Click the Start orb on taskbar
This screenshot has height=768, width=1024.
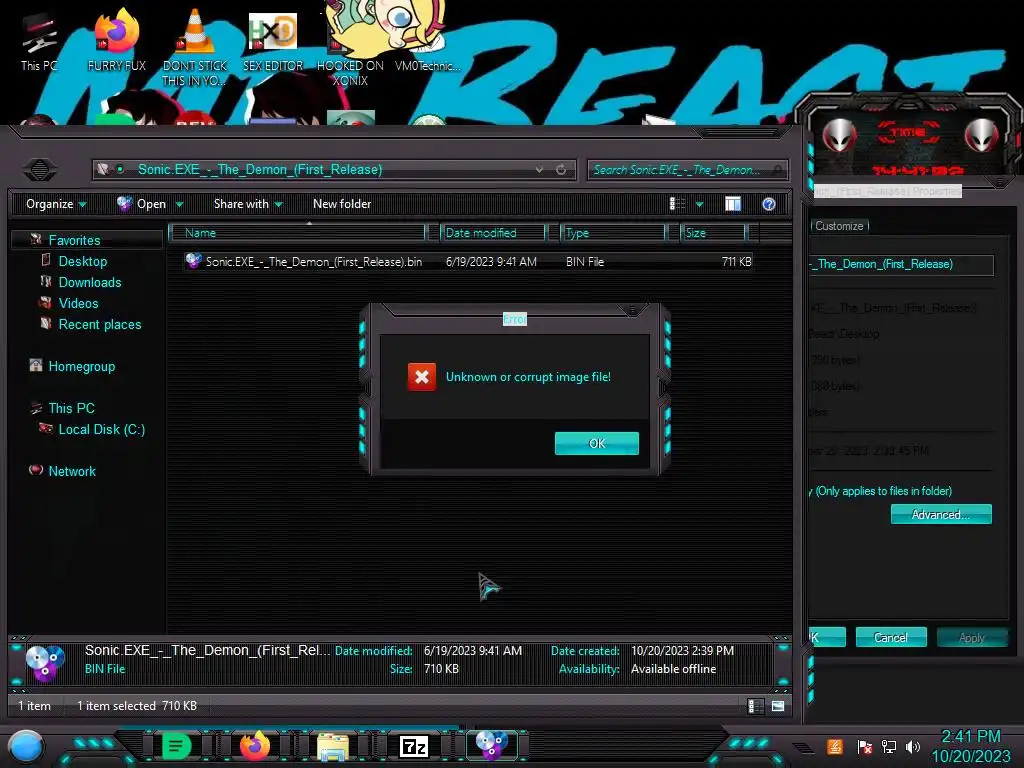26,747
